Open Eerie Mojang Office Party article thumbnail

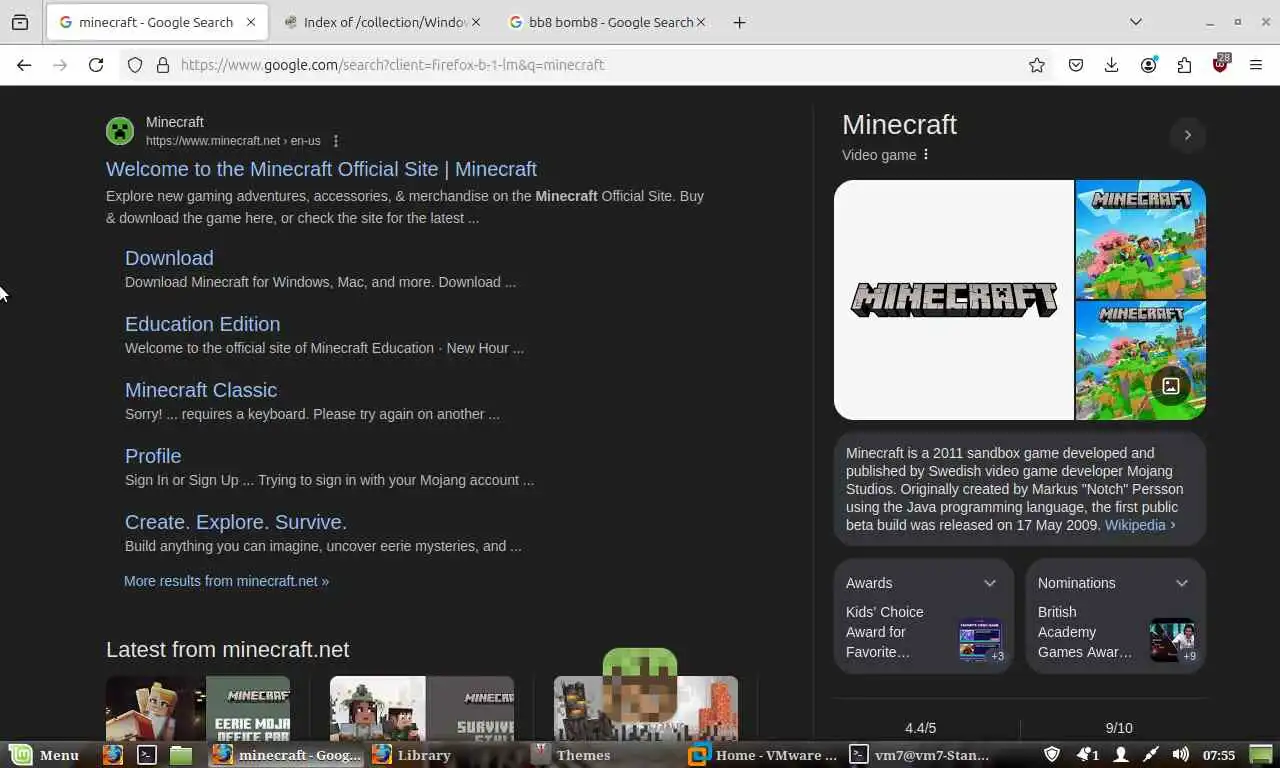pos(198,709)
